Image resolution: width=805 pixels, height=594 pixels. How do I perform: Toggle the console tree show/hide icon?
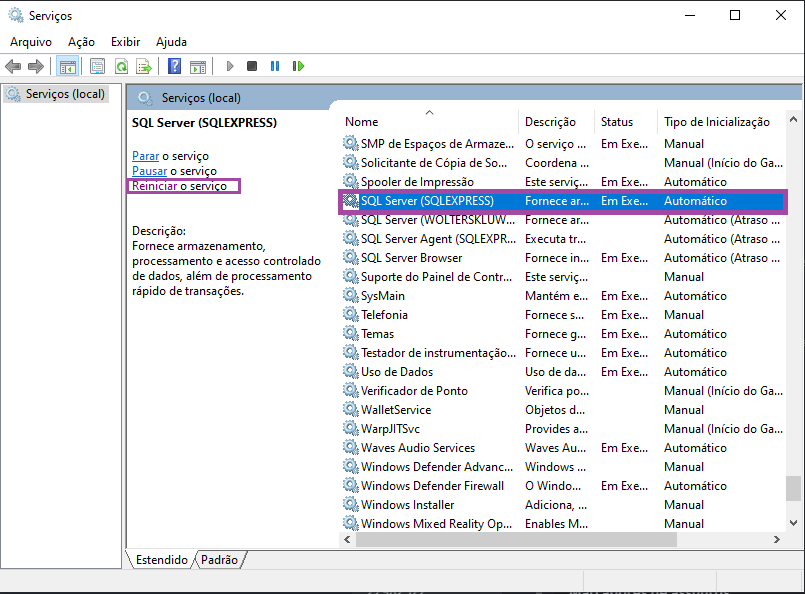tap(67, 66)
